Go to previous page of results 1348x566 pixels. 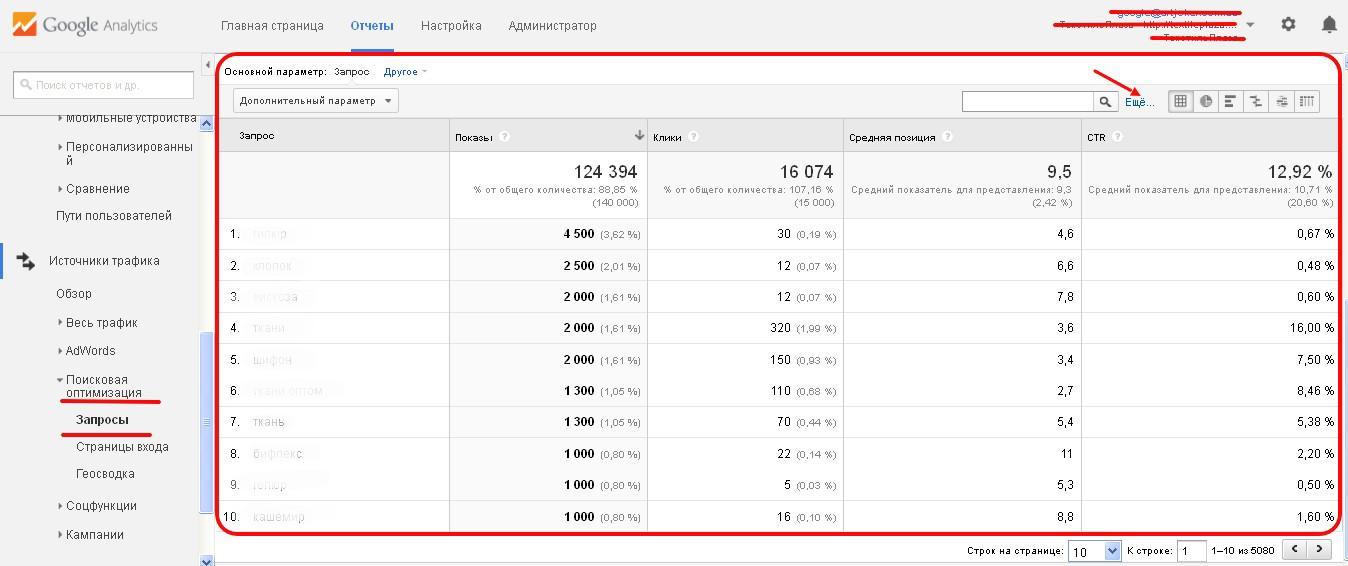pos(1296,548)
